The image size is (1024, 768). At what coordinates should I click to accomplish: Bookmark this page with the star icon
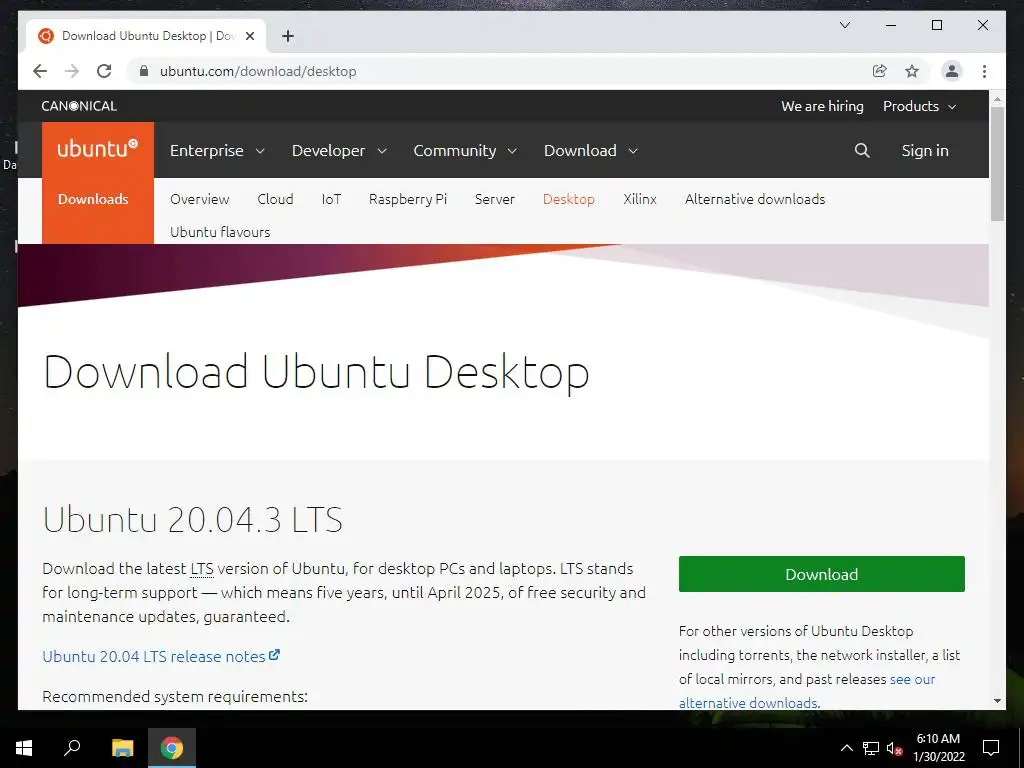click(912, 71)
